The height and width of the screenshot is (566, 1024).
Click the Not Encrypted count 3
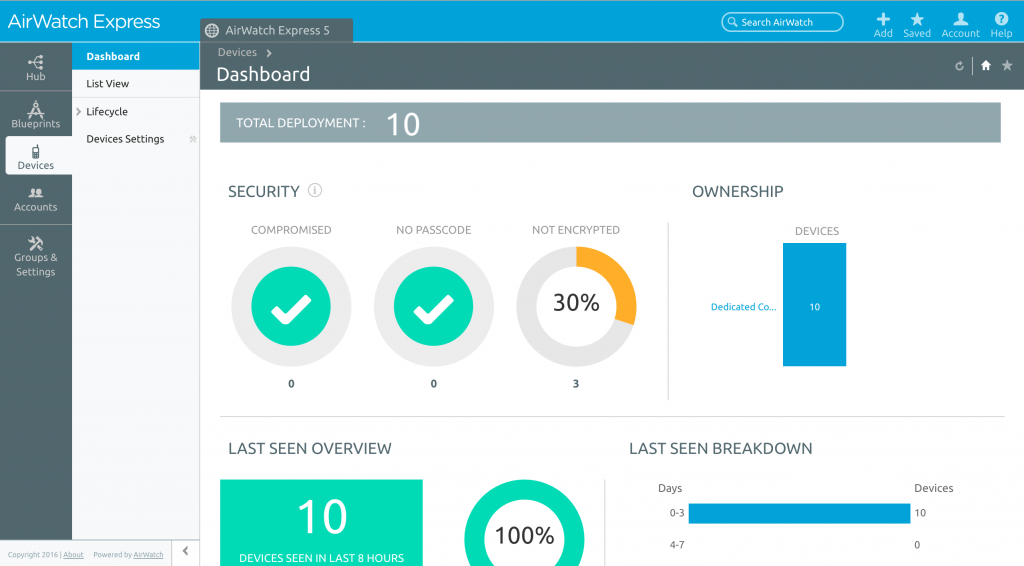click(x=575, y=384)
